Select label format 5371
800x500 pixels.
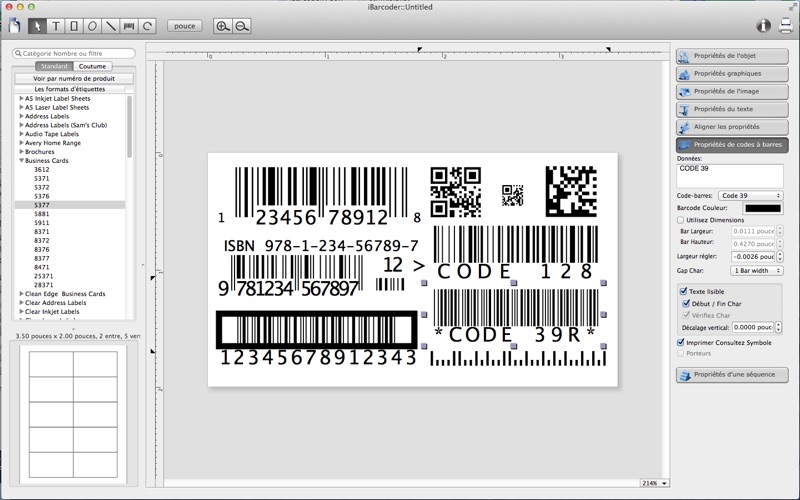(42, 179)
